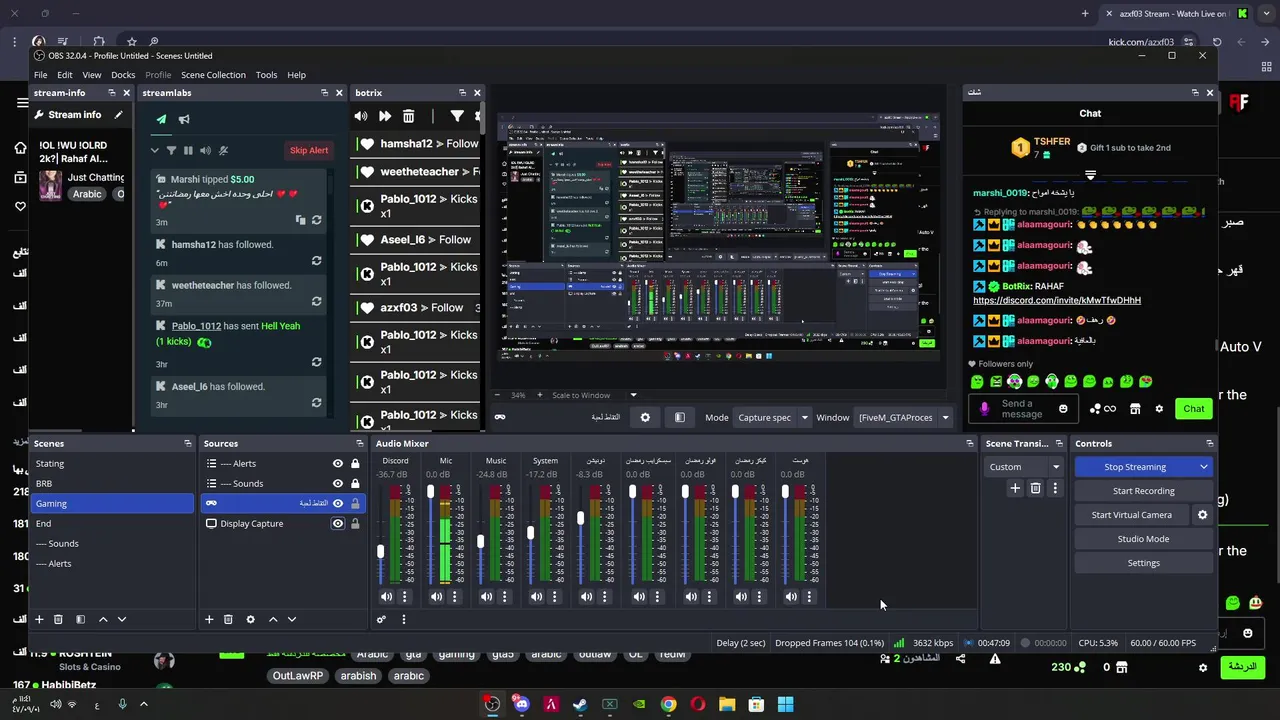Click Start Recording button
This screenshot has width=1280, height=720.
tap(1143, 491)
